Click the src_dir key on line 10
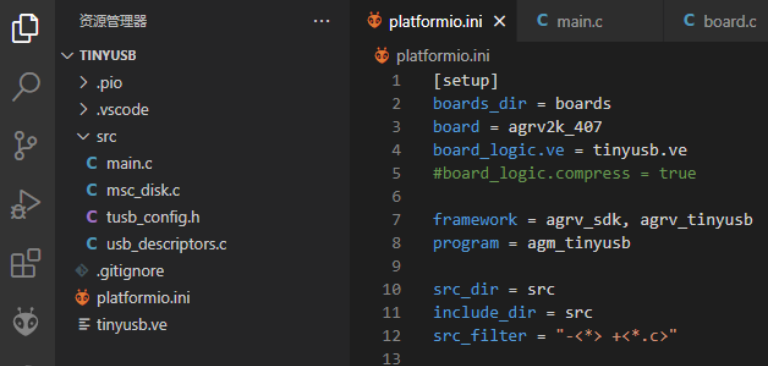 click(466, 289)
